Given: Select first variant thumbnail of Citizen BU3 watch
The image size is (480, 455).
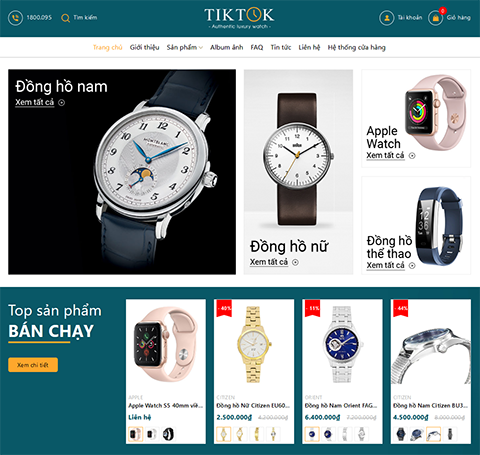Looking at the screenshot, I should (x=401, y=434).
